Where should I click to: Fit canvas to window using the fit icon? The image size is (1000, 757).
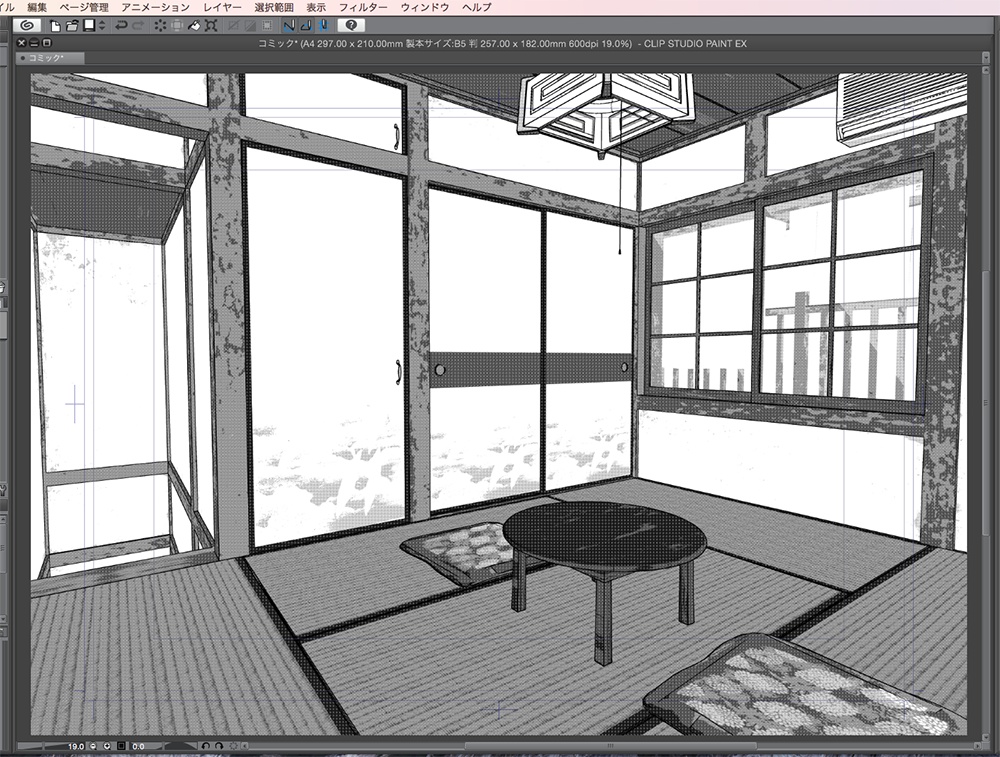coord(122,746)
